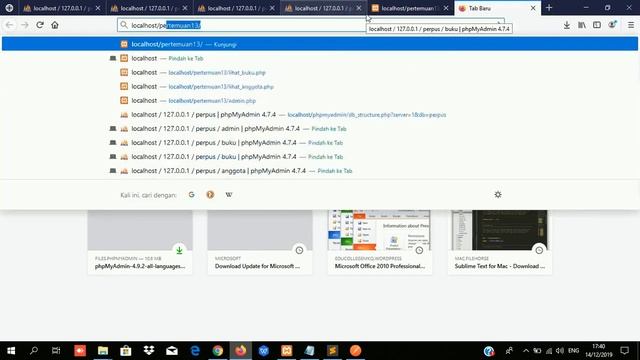Screen dimensions: 640x360
Task: Open the Firefox hamburger menu
Action: (631, 25)
